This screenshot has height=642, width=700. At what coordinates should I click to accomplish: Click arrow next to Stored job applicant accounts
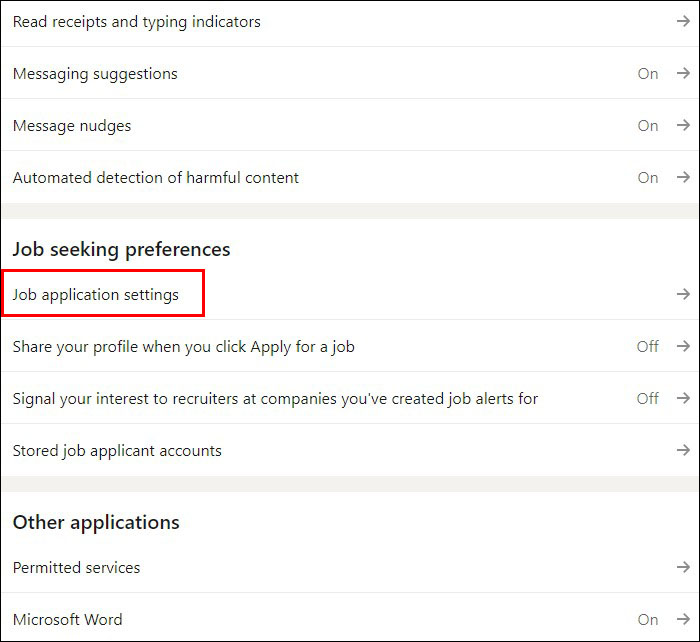(683, 451)
